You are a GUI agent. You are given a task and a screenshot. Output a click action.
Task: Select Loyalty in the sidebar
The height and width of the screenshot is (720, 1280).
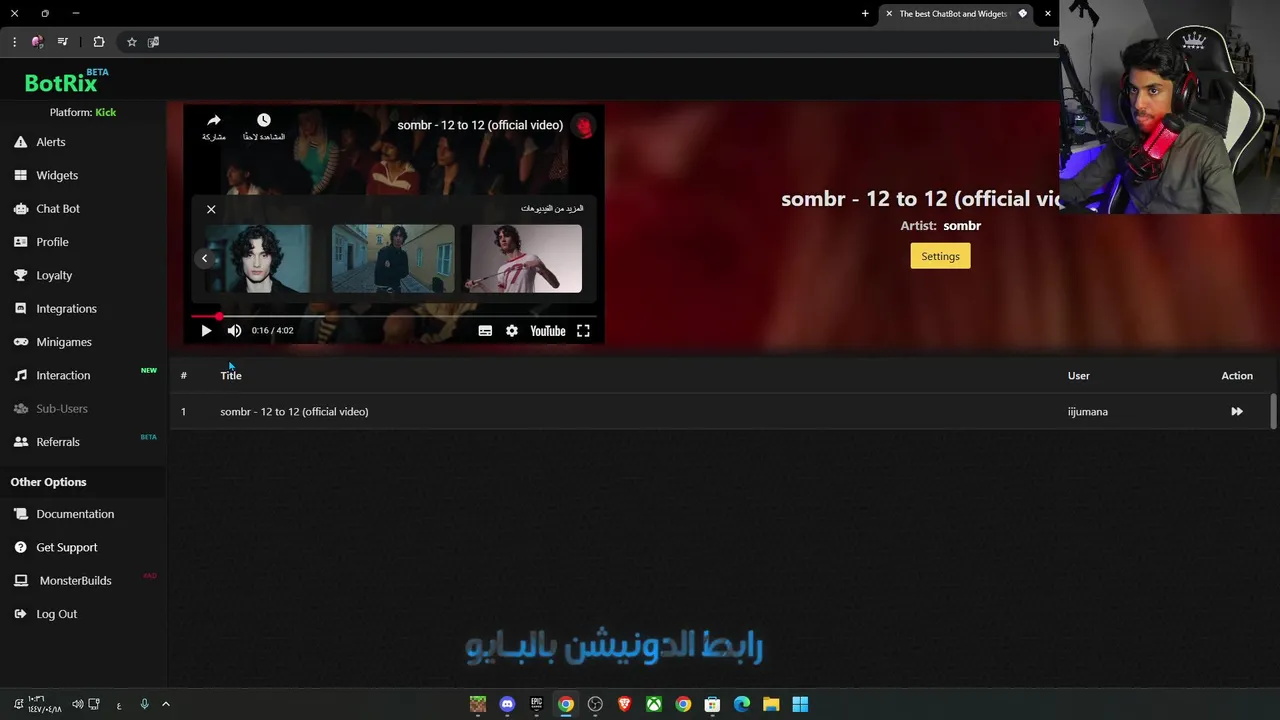tap(54, 275)
